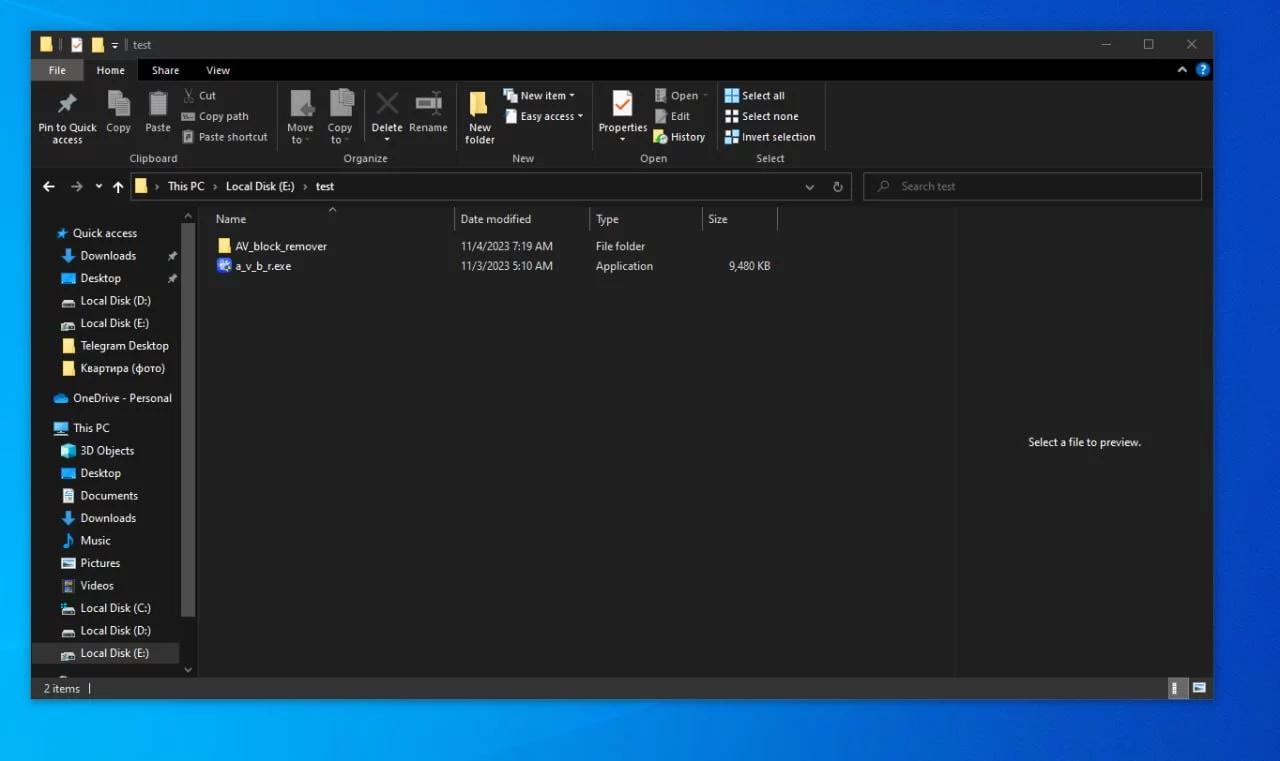Open Videos in navigation pane
This screenshot has width=1280, height=761.
97,586
